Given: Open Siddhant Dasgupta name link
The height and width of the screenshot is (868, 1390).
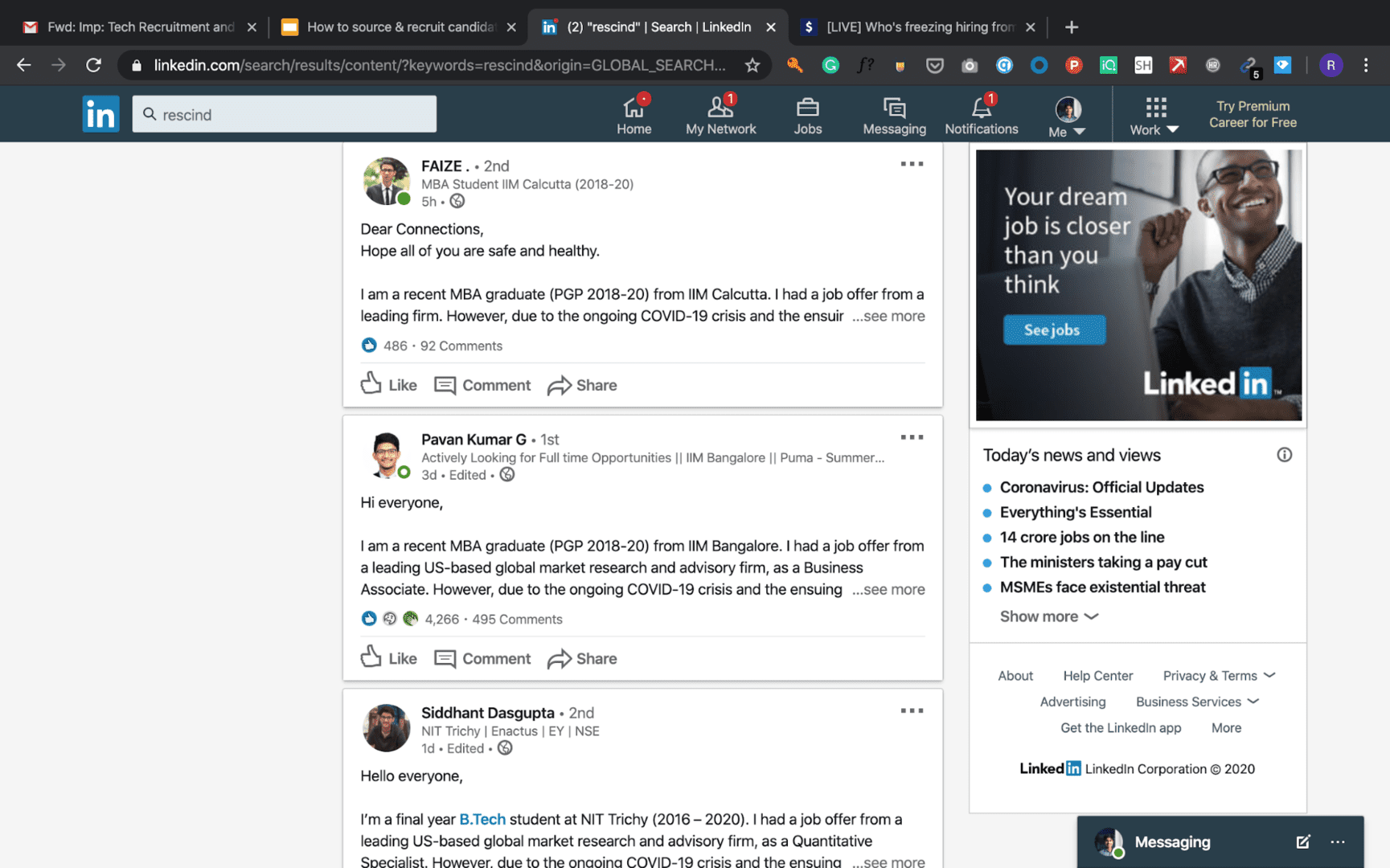Looking at the screenshot, I should 488,712.
